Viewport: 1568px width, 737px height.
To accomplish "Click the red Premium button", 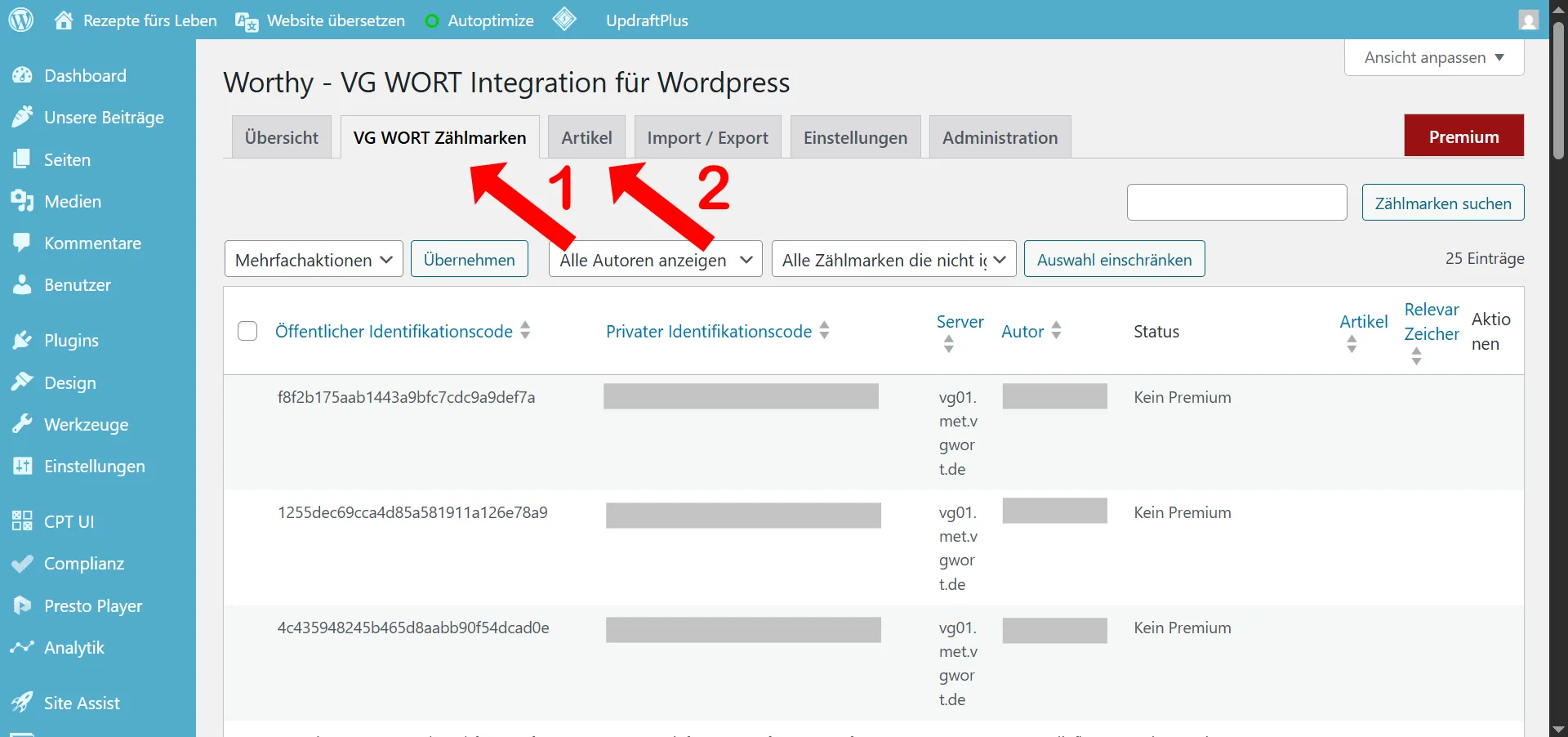I will click(1463, 136).
